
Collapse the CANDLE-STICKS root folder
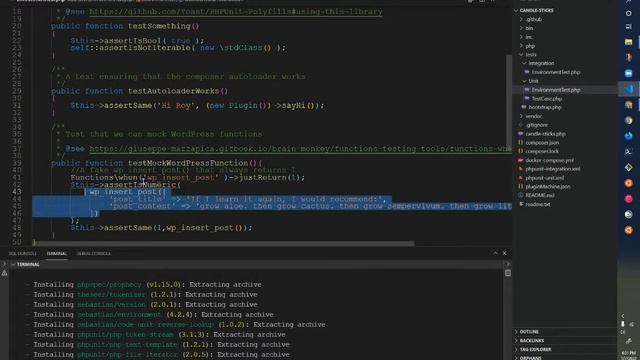point(516,10)
